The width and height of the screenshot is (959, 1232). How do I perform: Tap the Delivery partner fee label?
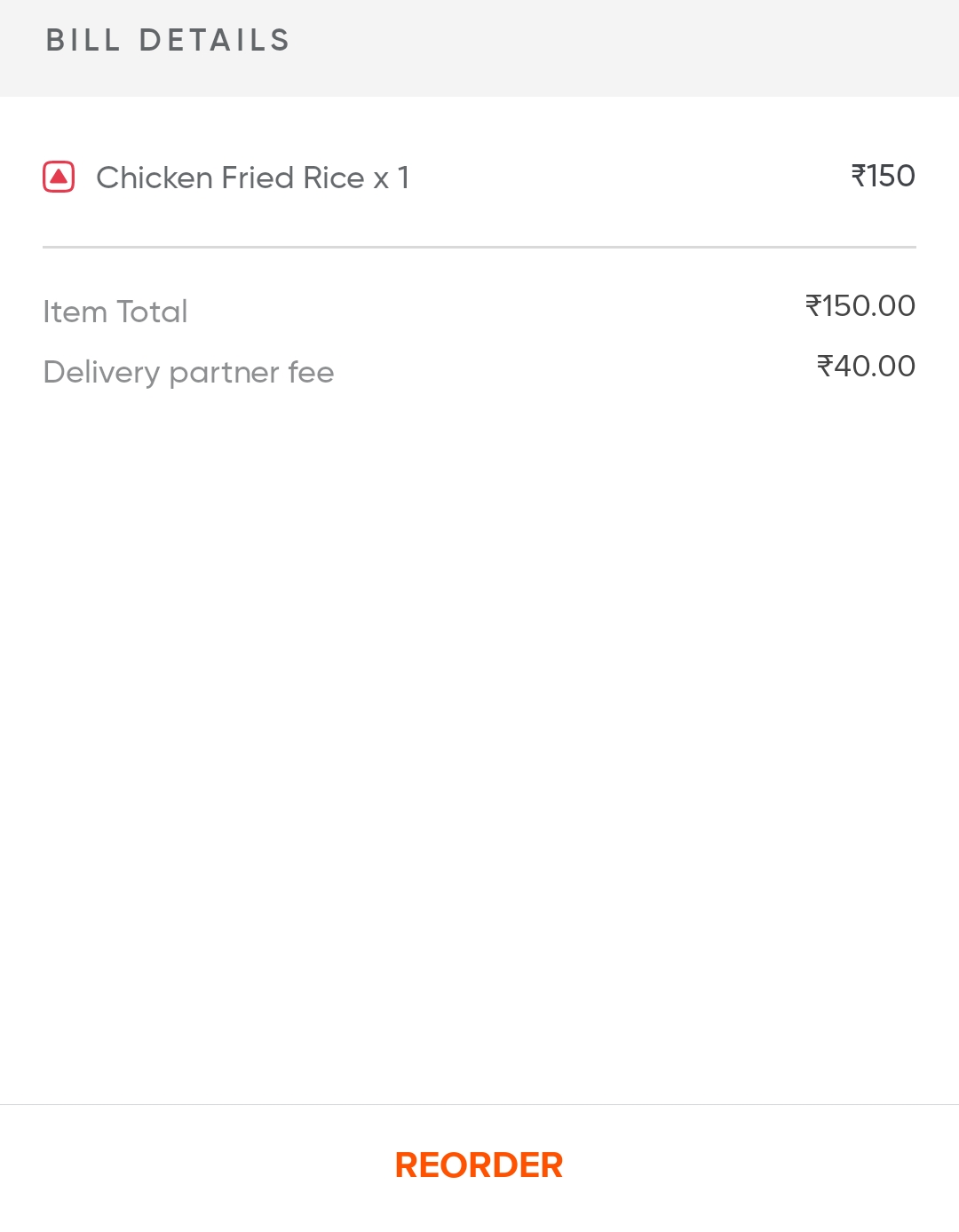click(188, 372)
